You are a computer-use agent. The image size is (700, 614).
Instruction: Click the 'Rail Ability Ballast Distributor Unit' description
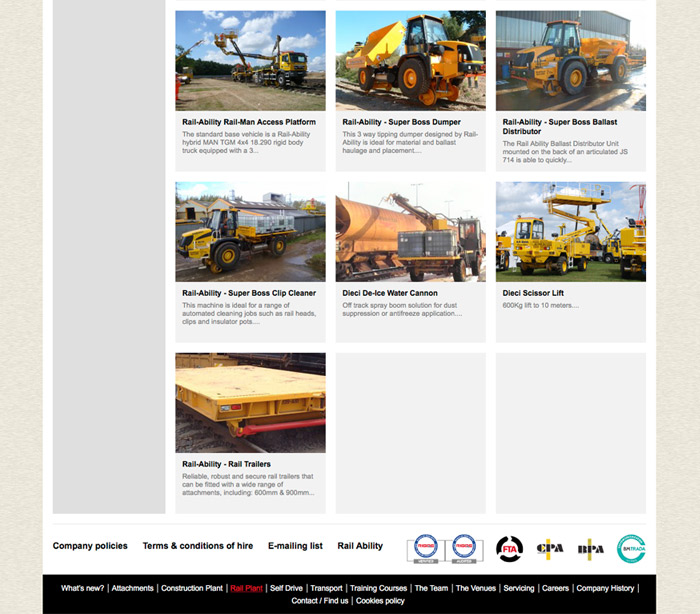pos(565,152)
